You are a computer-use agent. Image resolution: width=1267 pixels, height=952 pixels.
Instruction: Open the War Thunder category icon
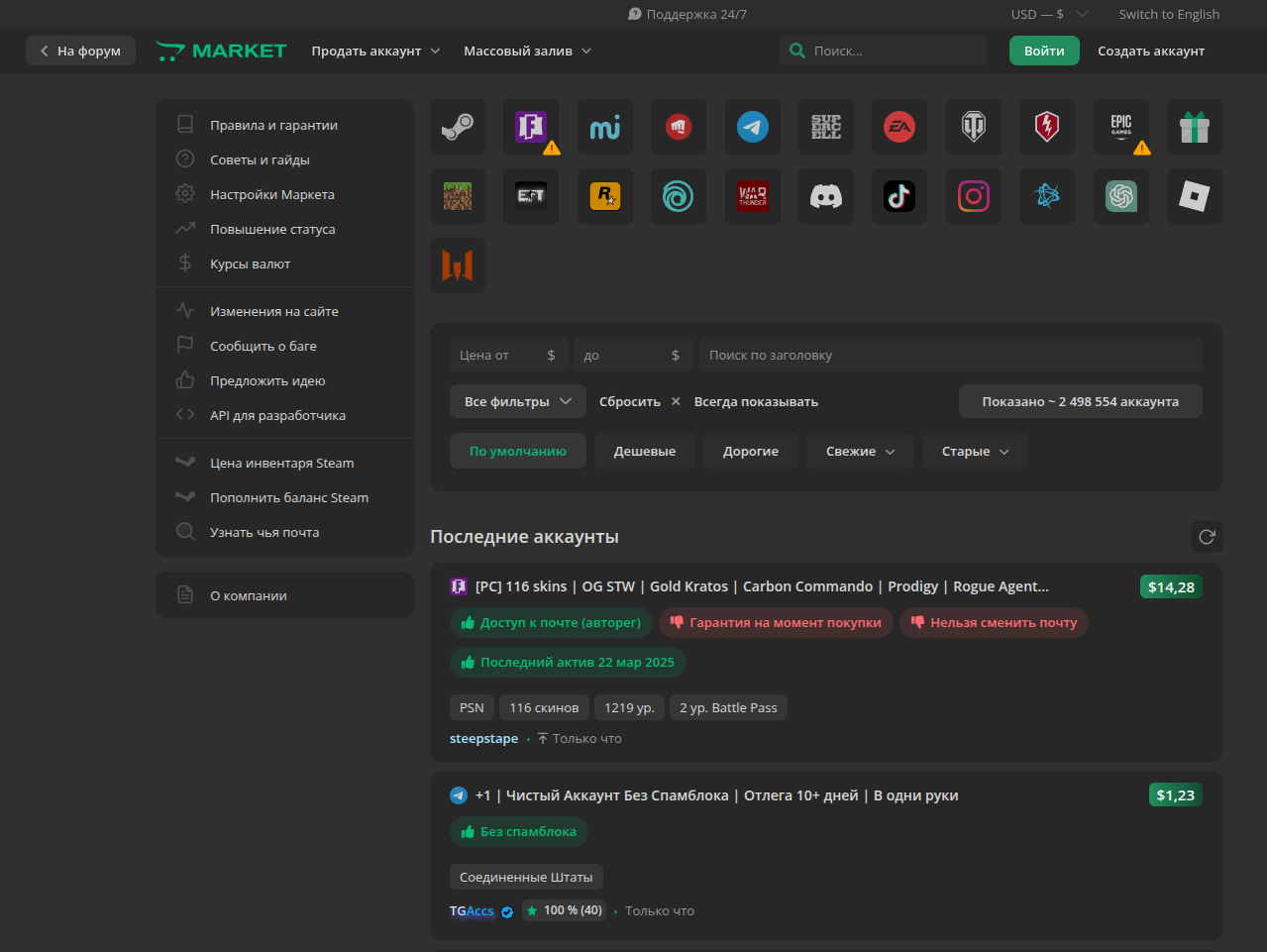pyautogui.click(x=753, y=196)
